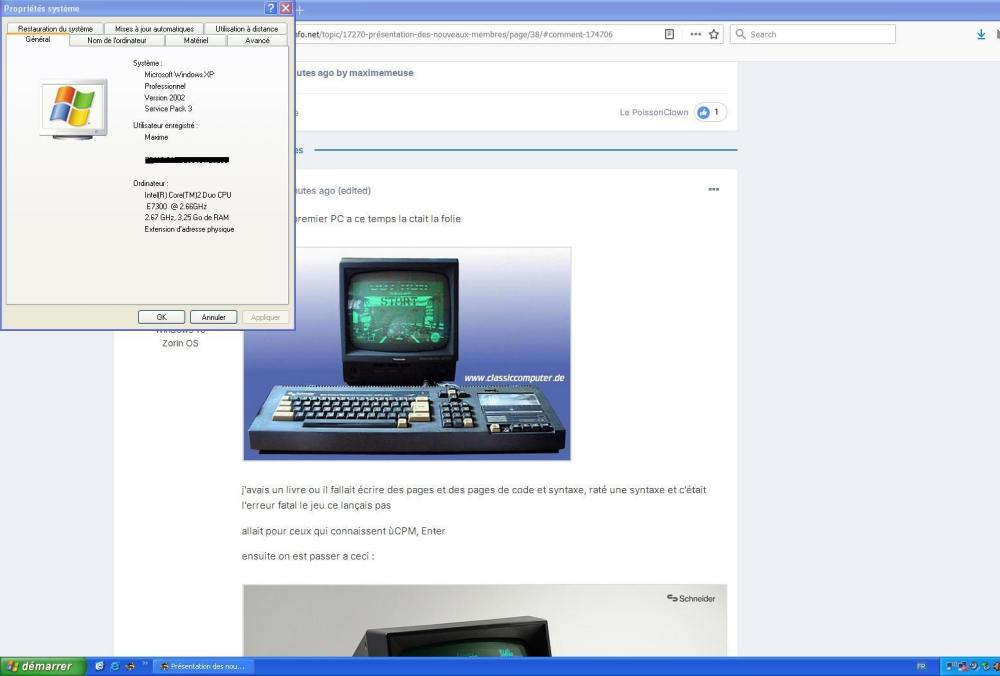Close the Propriétés système dialog
This screenshot has width=1000, height=676.
click(286, 8)
